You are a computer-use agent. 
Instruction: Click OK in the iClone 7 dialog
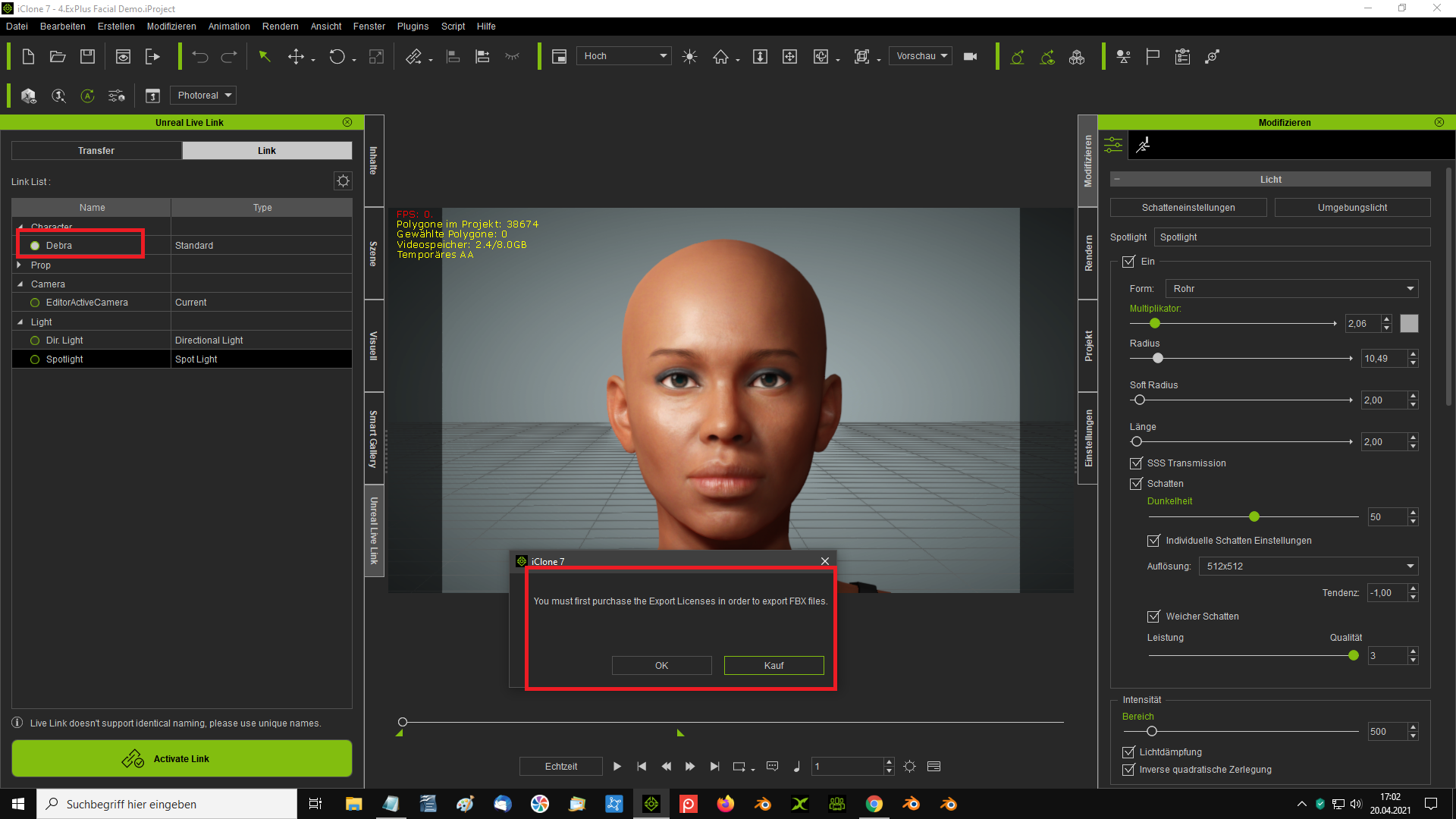coord(662,666)
